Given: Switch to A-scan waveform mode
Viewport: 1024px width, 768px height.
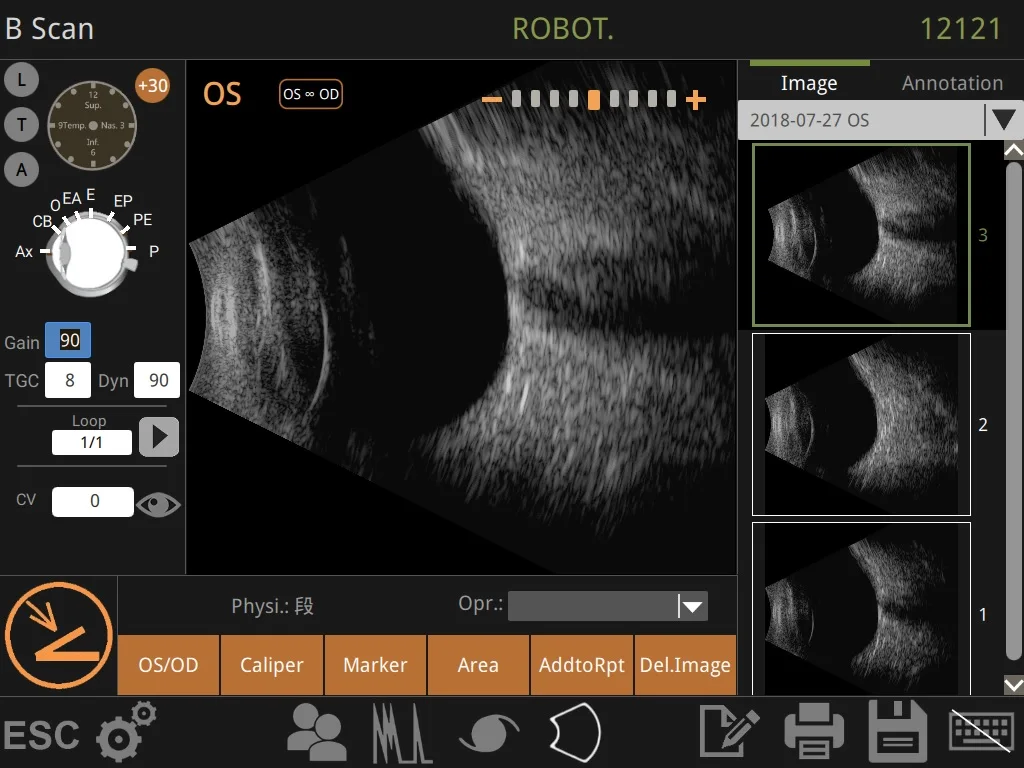Looking at the screenshot, I should pyautogui.click(x=402, y=733).
